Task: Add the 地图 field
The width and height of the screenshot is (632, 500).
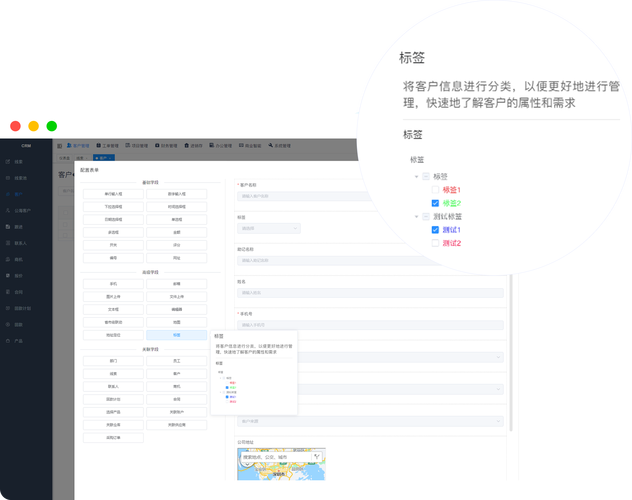Action: click(177, 322)
